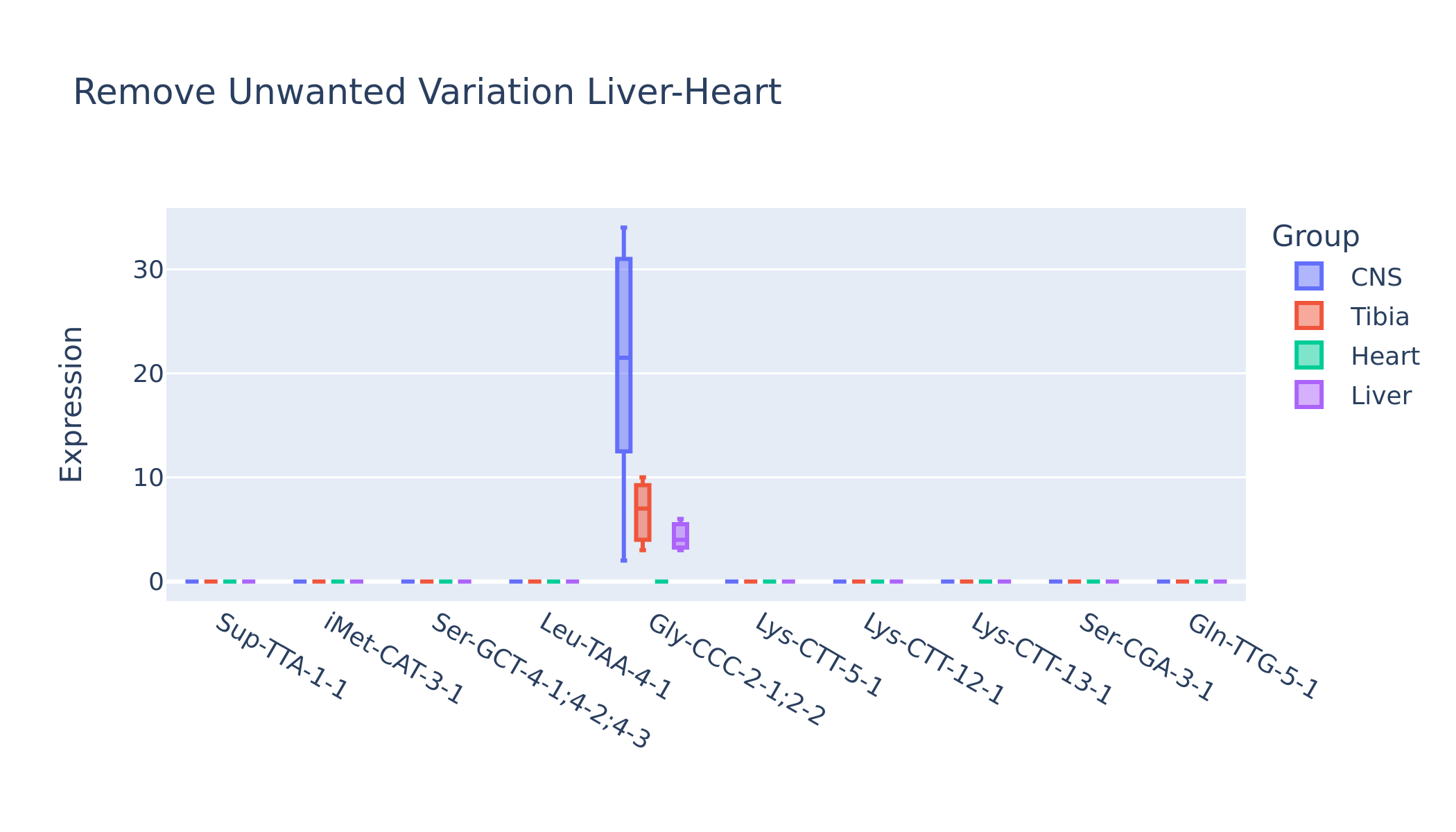Screen dimensions: 1456x832
Task: Click the Expression y-axis title
Action: coord(71,404)
